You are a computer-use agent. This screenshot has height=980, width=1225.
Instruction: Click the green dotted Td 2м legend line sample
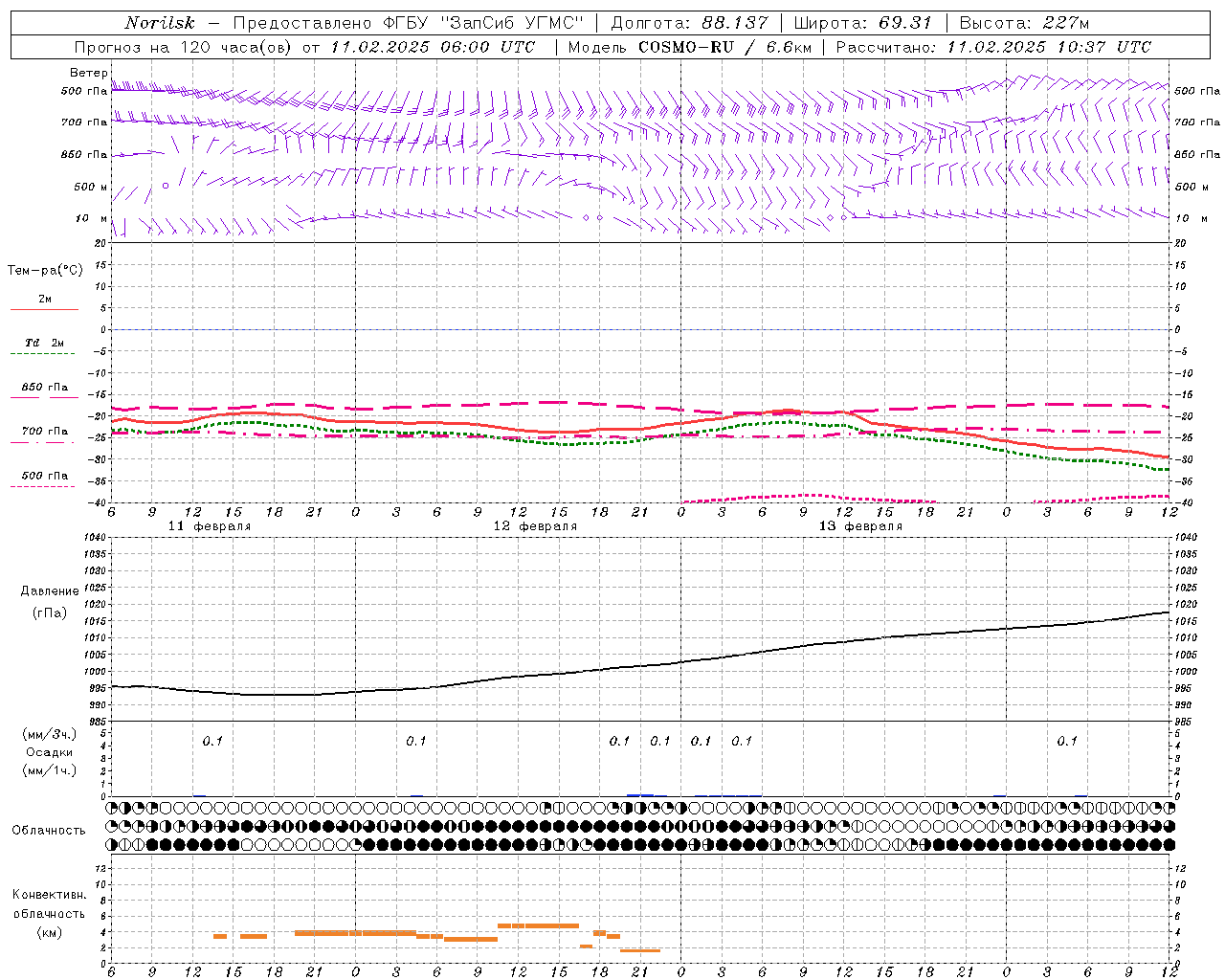pos(44,354)
